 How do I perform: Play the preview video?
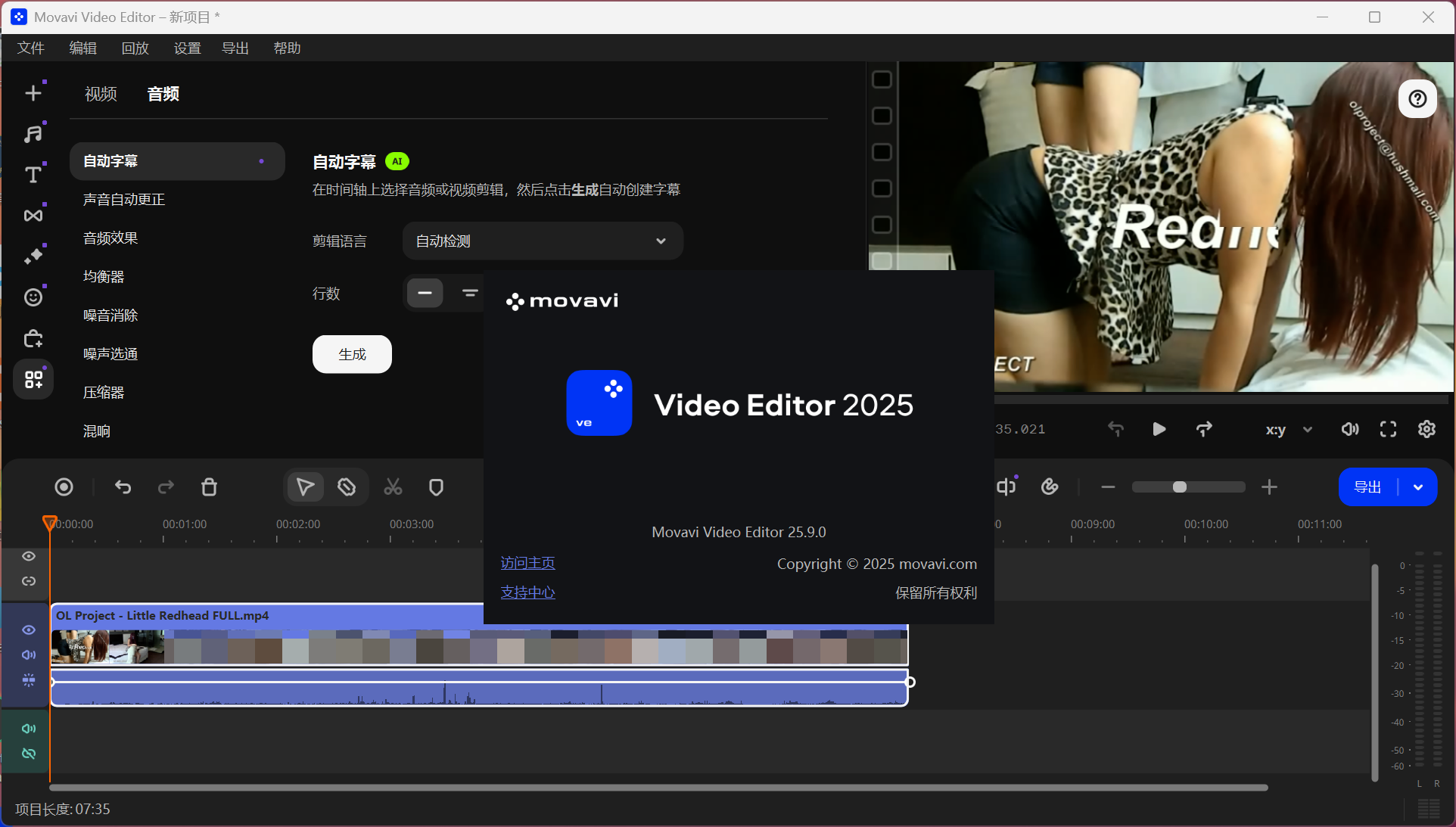tap(1159, 430)
